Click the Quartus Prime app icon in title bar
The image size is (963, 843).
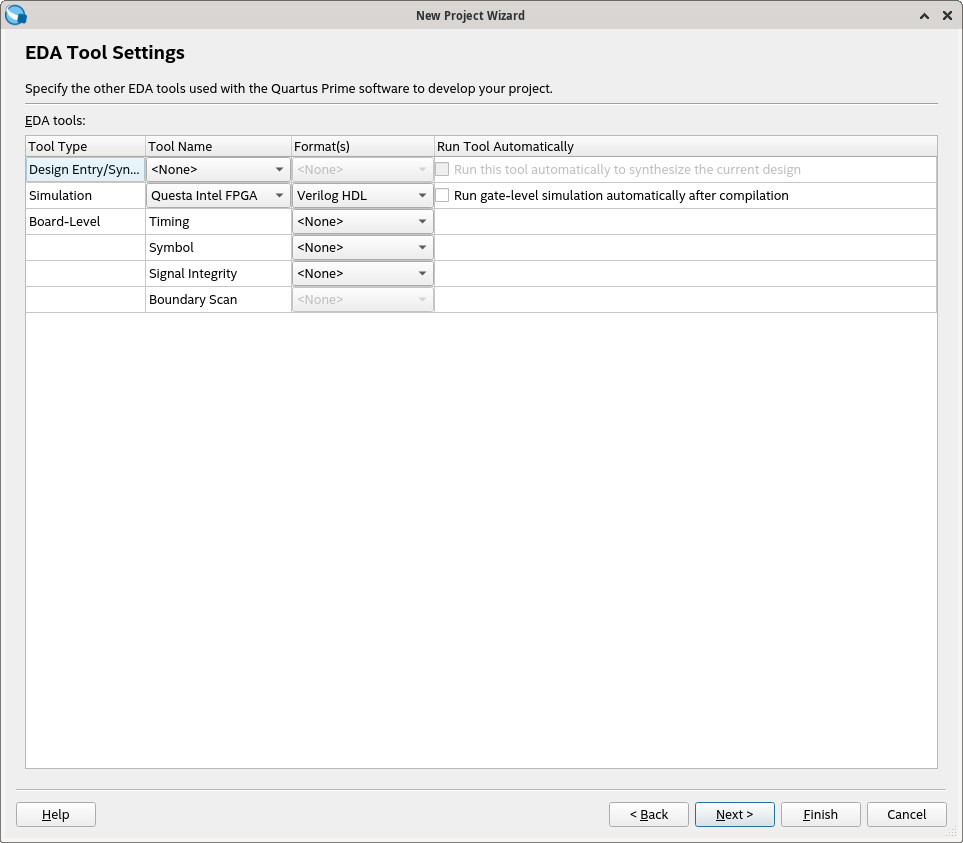[15, 15]
